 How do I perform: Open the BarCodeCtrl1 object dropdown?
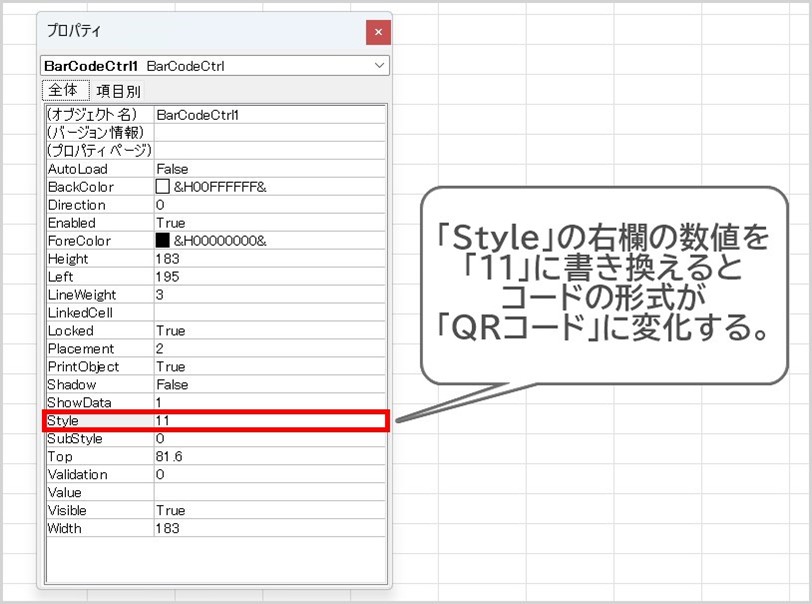pos(380,66)
